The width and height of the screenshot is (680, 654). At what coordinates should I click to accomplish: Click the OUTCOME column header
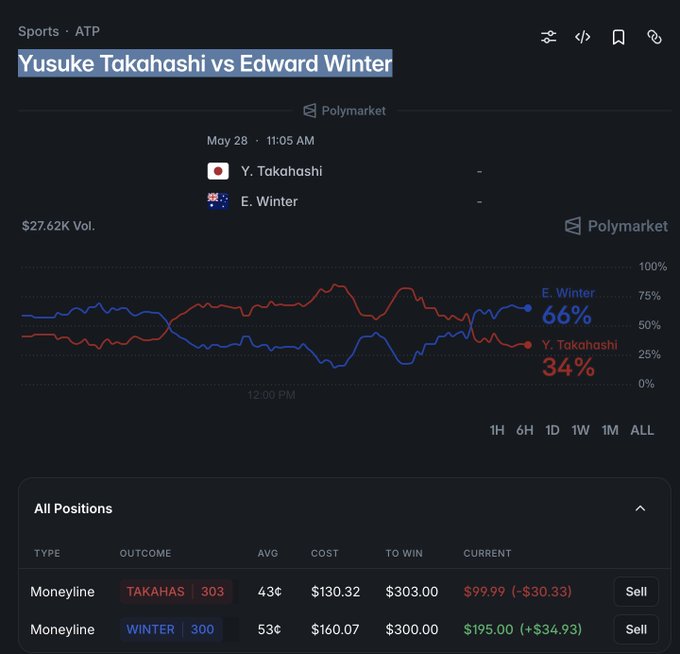click(x=145, y=553)
